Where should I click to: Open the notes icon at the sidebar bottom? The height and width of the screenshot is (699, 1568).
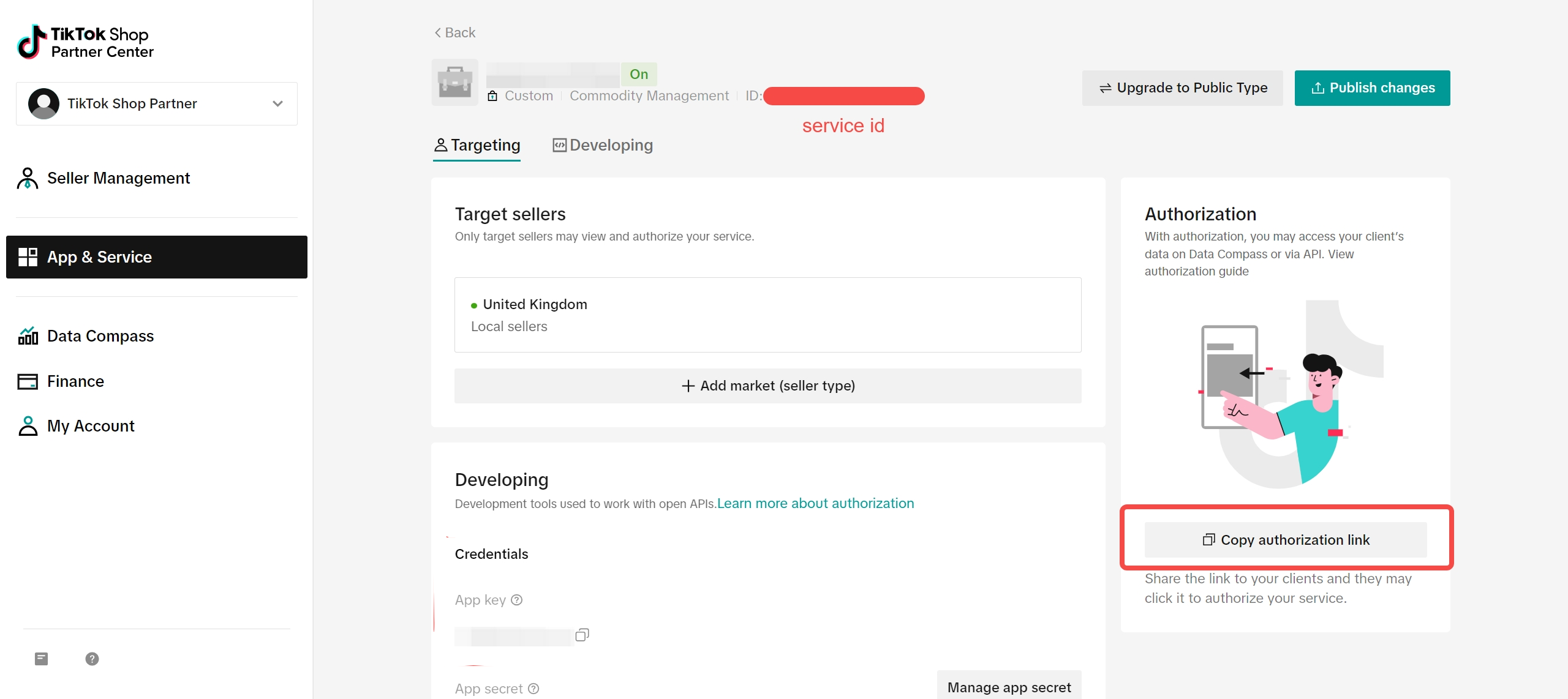click(41, 659)
